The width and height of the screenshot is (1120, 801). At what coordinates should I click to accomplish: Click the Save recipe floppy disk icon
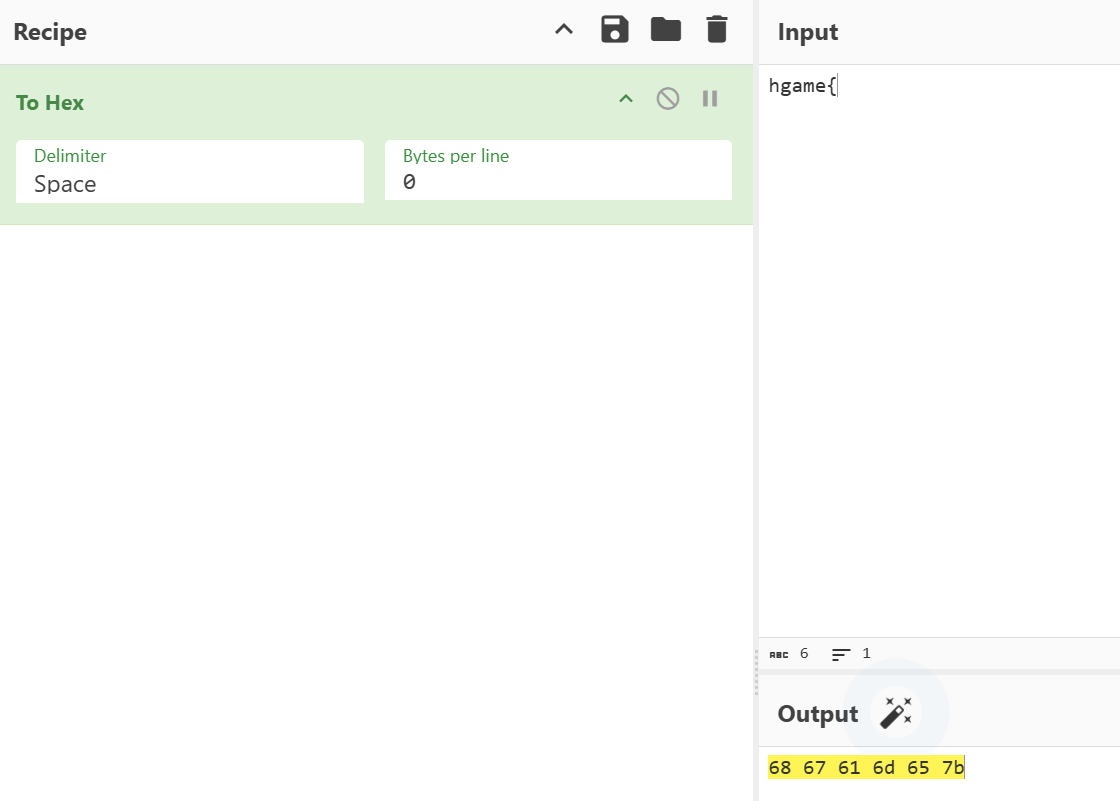[614, 30]
